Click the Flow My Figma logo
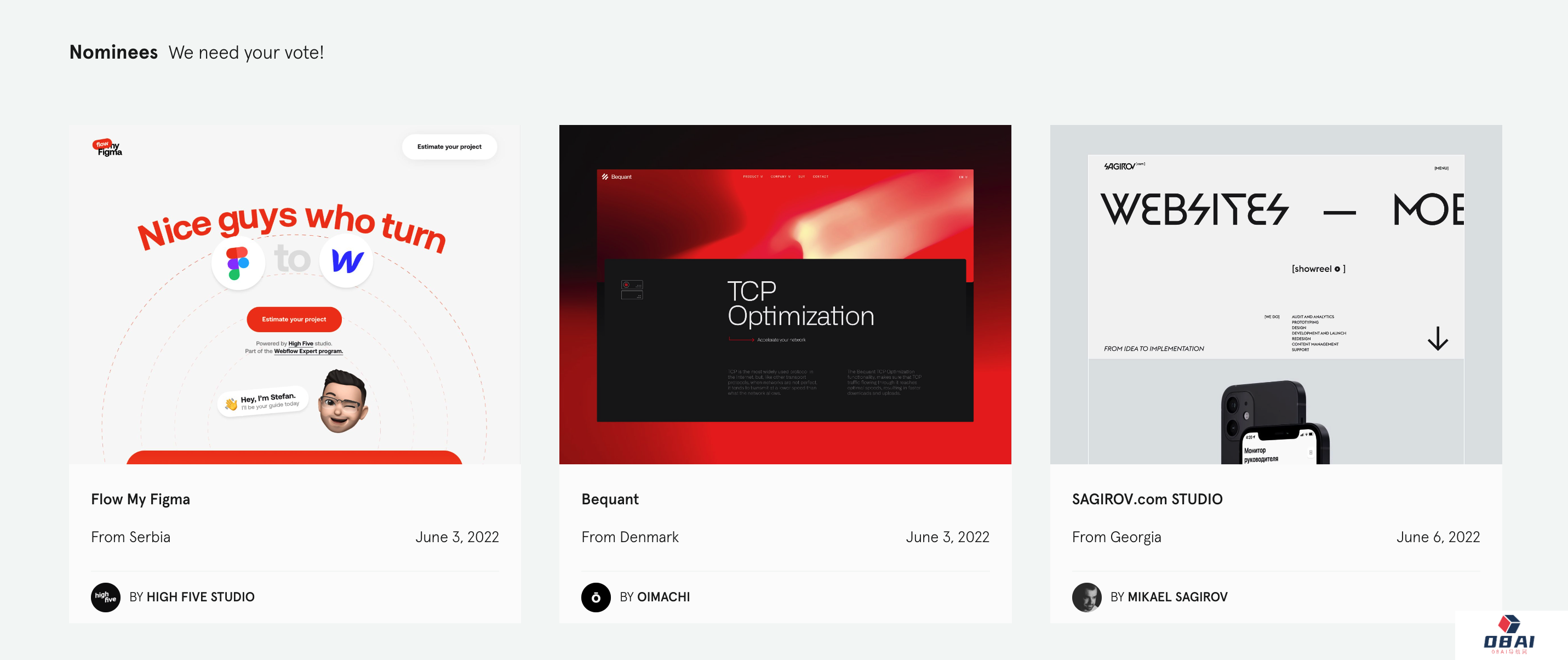This screenshot has height=660, width=1568. pos(108,147)
